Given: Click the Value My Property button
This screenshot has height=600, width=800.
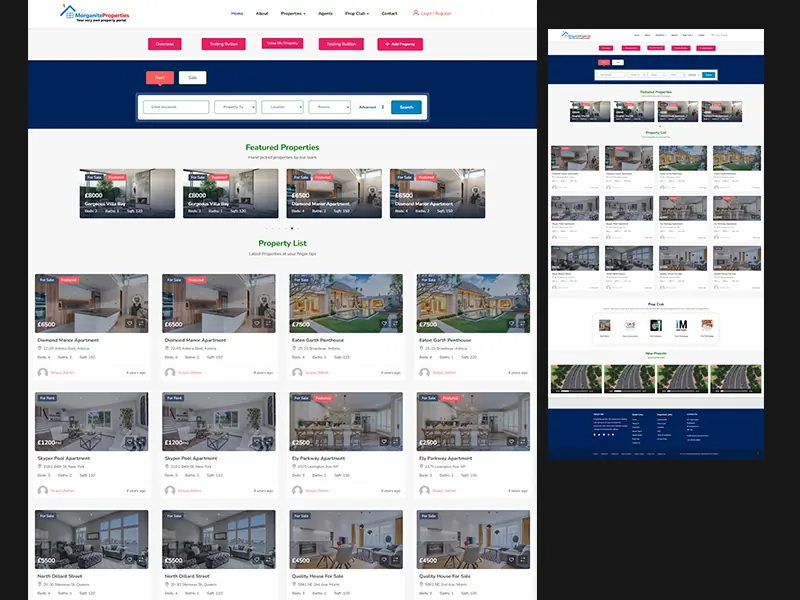Looking at the screenshot, I should pyautogui.click(x=282, y=43).
